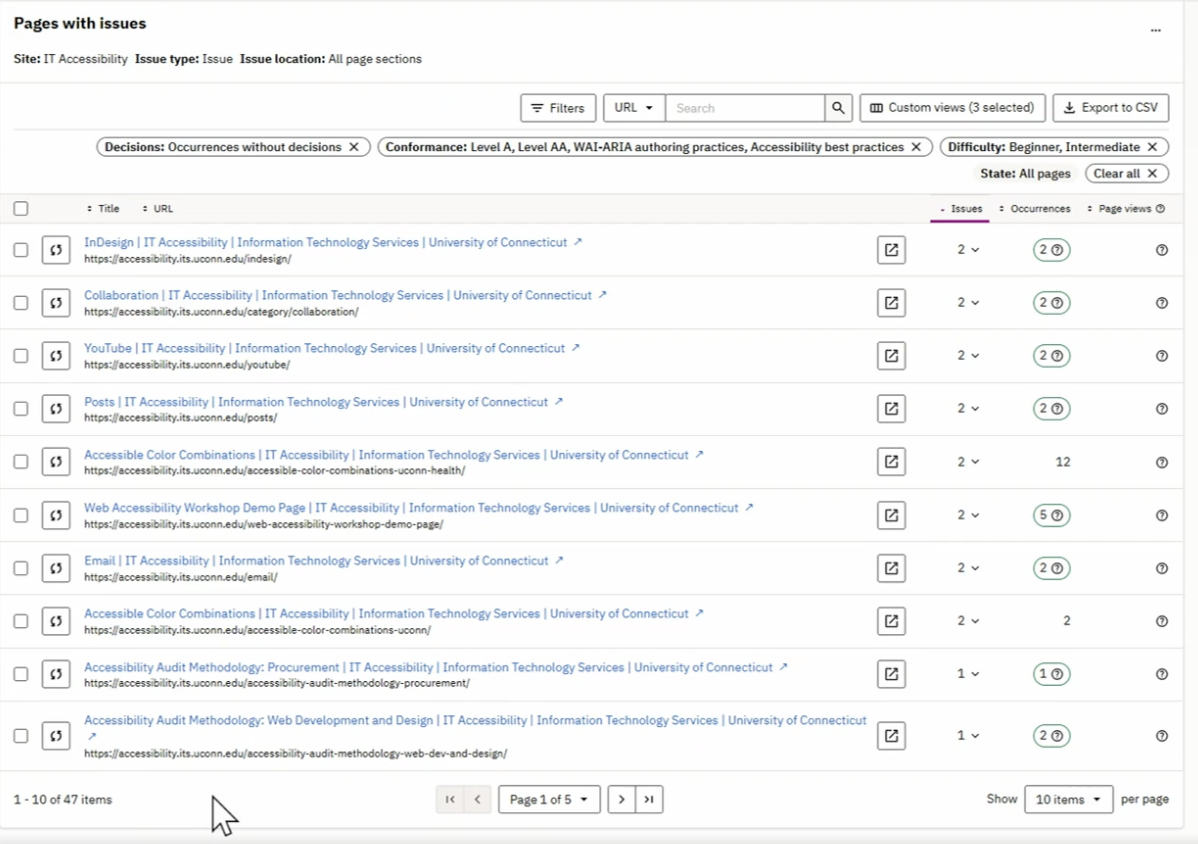Sort by the Issues column
The height and width of the screenshot is (844, 1198).
(x=960, y=209)
